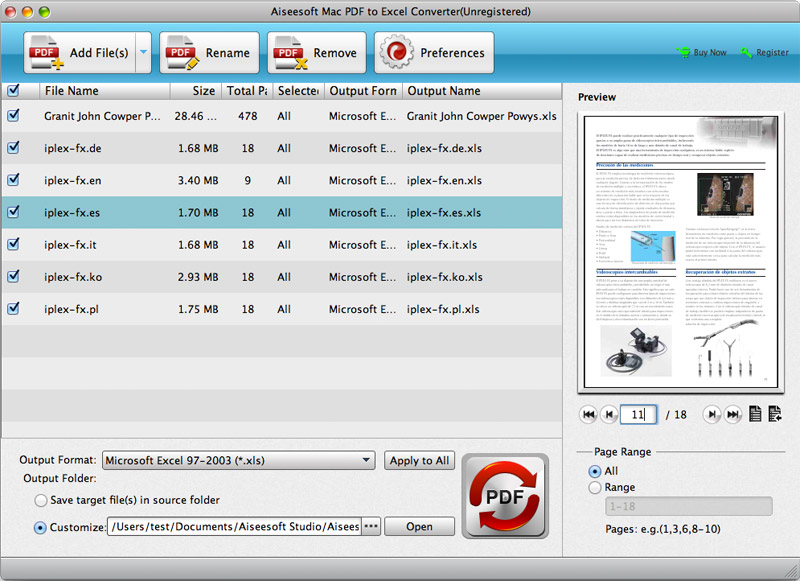Click the Buy Now cart link
800x581 pixels.
click(702, 52)
